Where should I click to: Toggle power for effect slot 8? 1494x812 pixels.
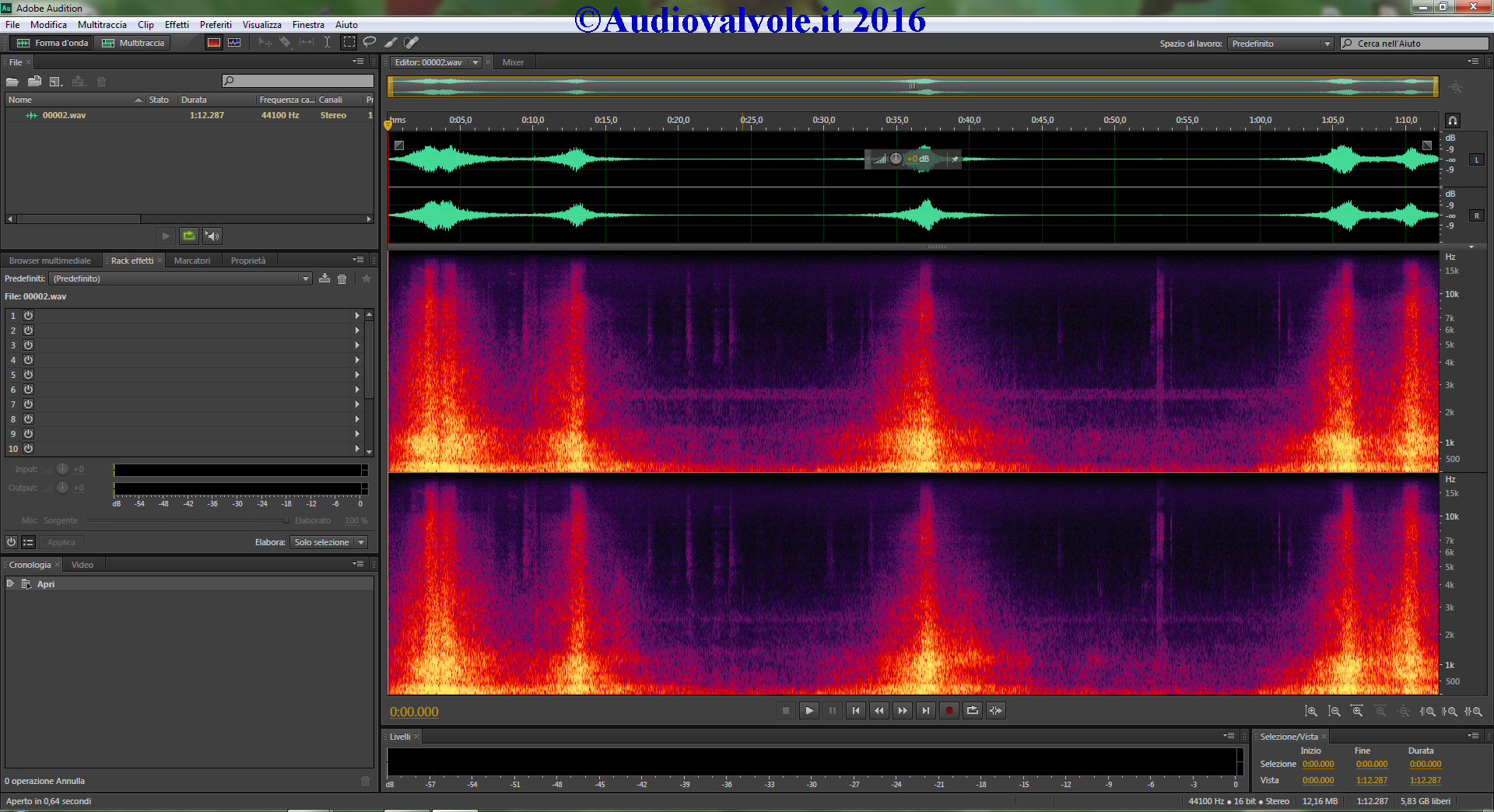point(28,419)
